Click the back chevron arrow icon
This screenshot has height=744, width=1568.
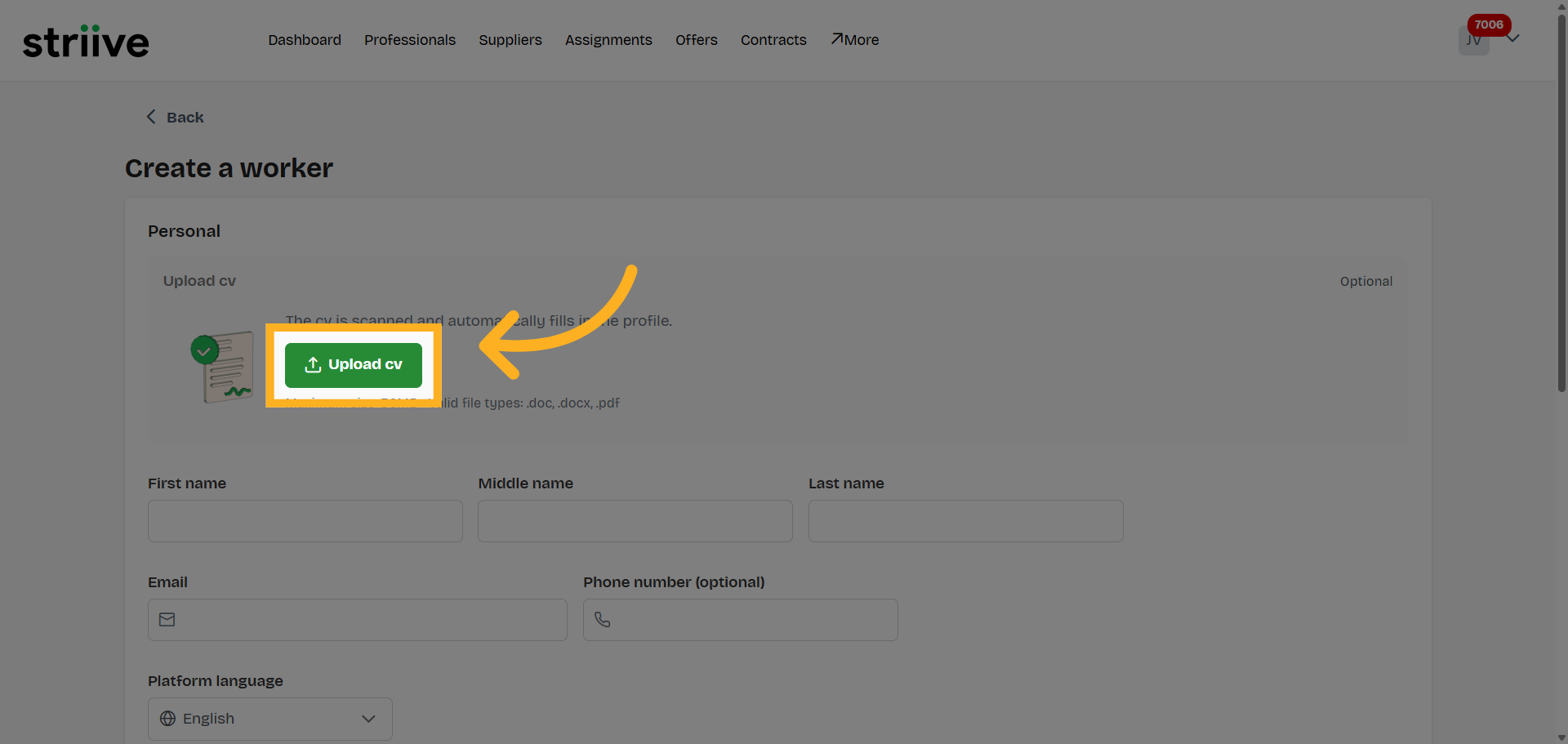coord(150,117)
